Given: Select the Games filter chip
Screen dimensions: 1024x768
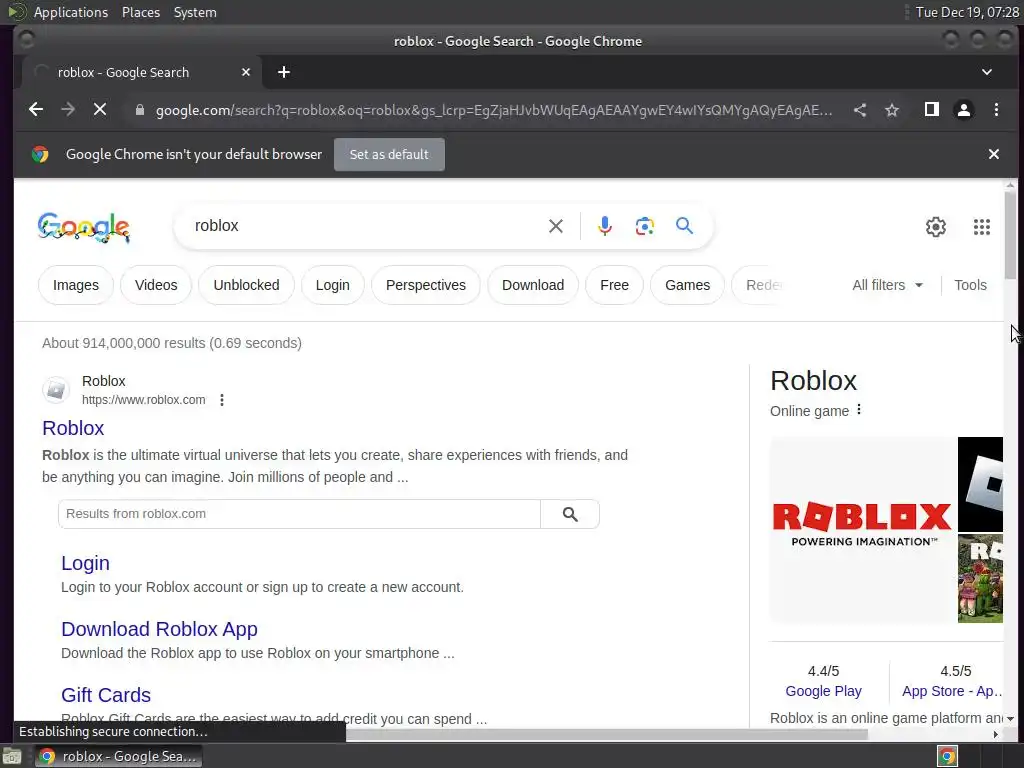Looking at the screenshot, I should tap(688, 285).
